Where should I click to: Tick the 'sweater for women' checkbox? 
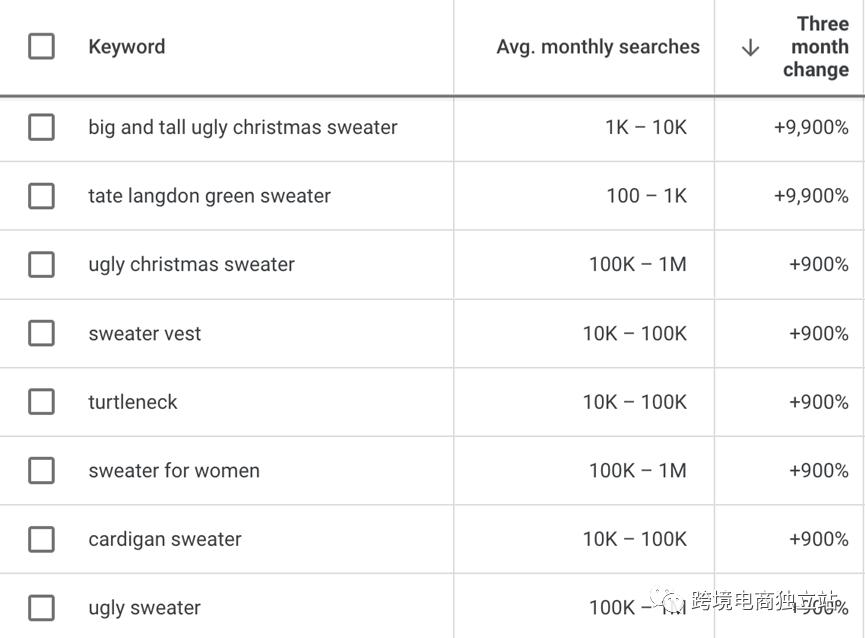(41, 471)
